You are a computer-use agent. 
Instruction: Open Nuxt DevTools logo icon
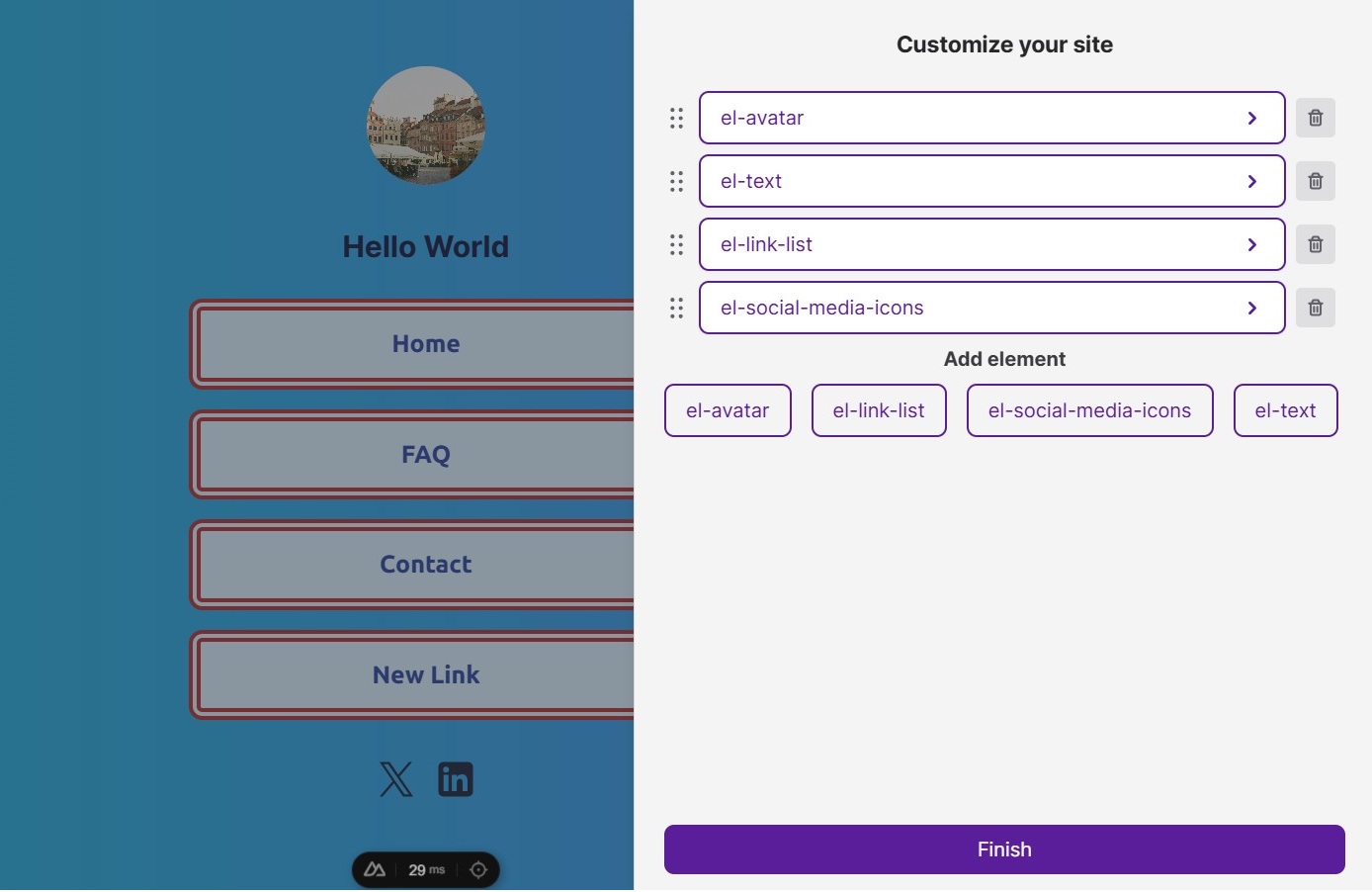[x=375, y=870]
